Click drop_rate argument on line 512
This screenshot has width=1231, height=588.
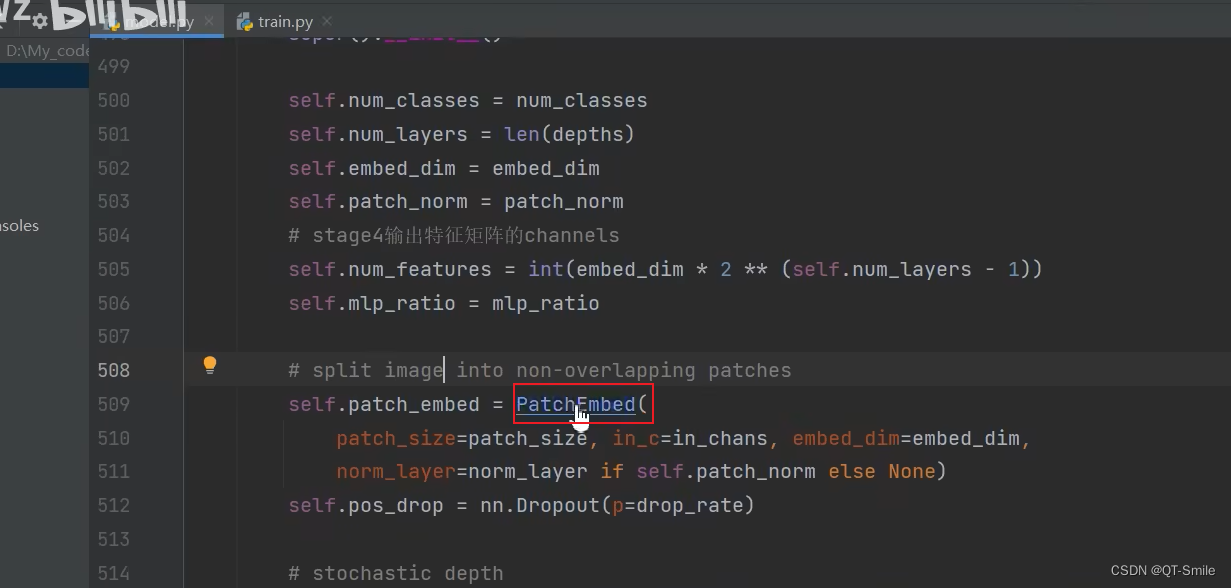(x=690, y=505)
